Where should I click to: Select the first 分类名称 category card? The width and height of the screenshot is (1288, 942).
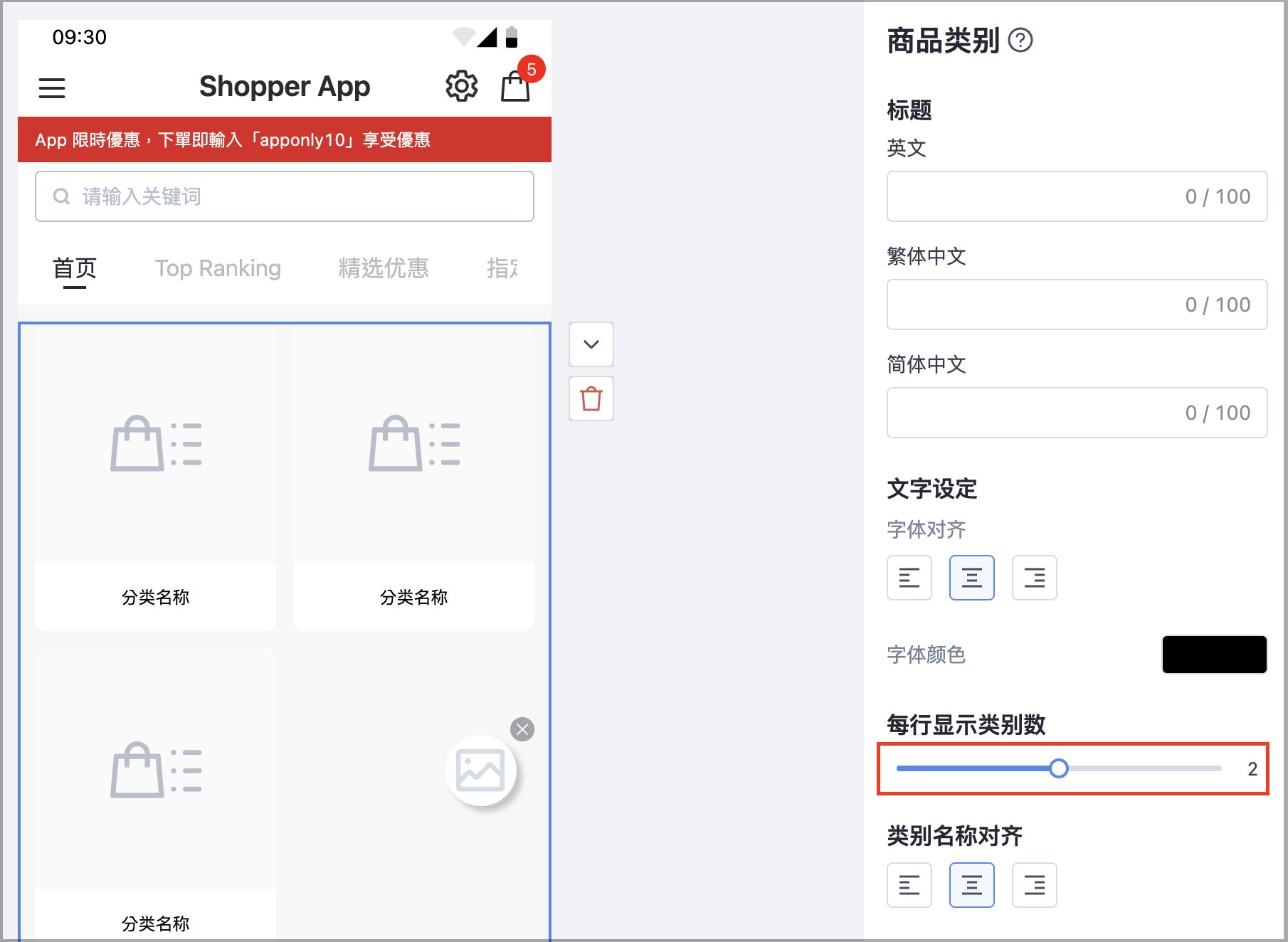coord(155,479)
